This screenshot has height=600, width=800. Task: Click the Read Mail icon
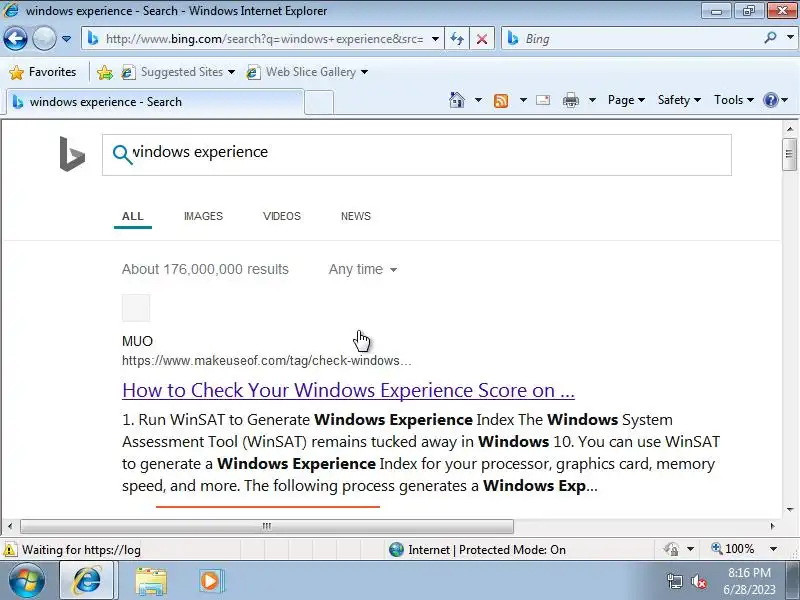click(543, 100)
